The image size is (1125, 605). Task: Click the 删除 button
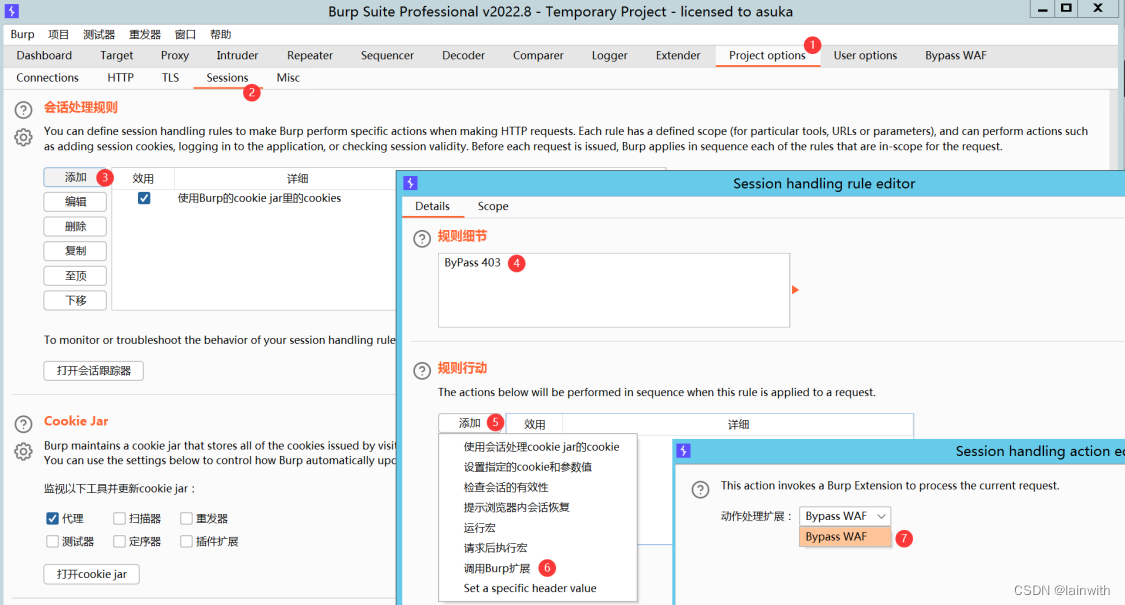point(75,226)
